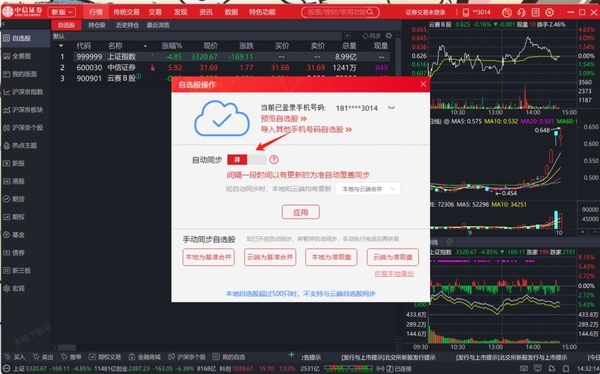600x374 pixels.
Task: Open 新三板 in the sidebar
Action: pyautogui.click(x=18, y=271)
